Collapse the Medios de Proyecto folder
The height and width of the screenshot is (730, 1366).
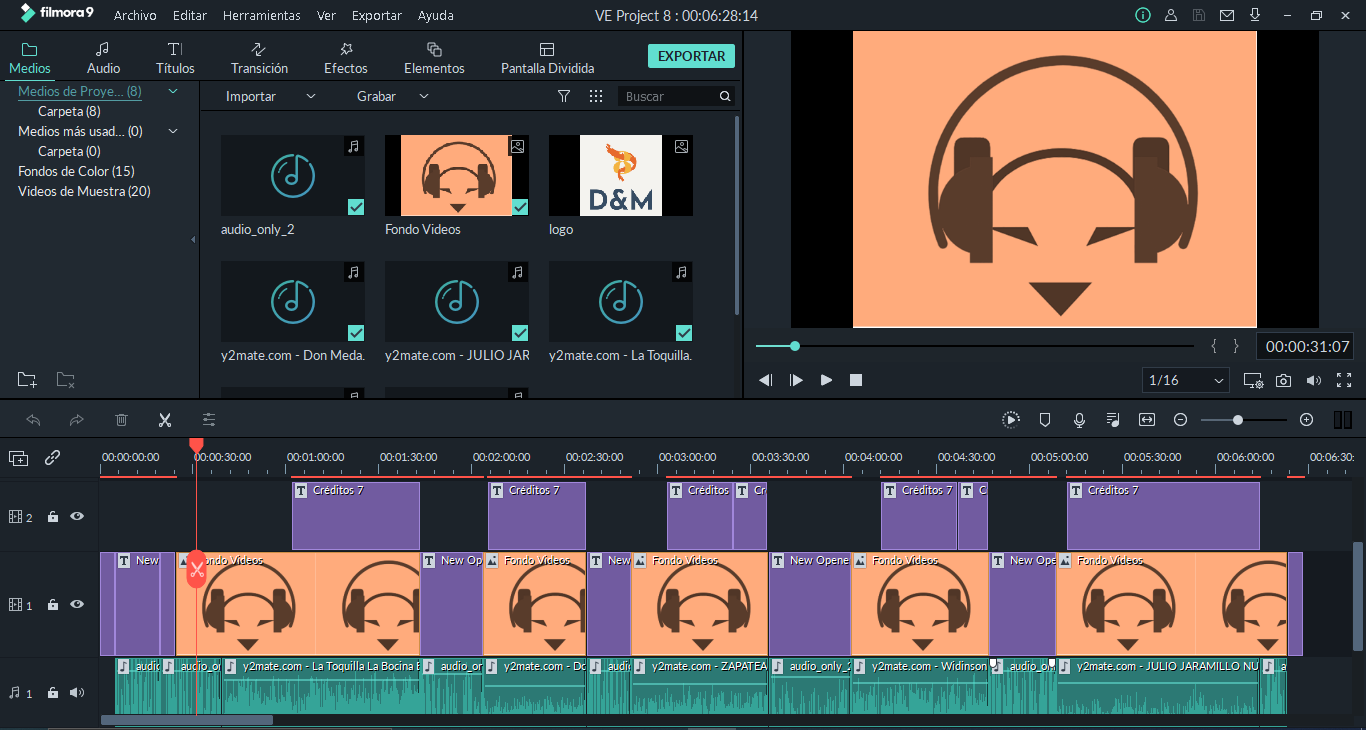point(173,91)
